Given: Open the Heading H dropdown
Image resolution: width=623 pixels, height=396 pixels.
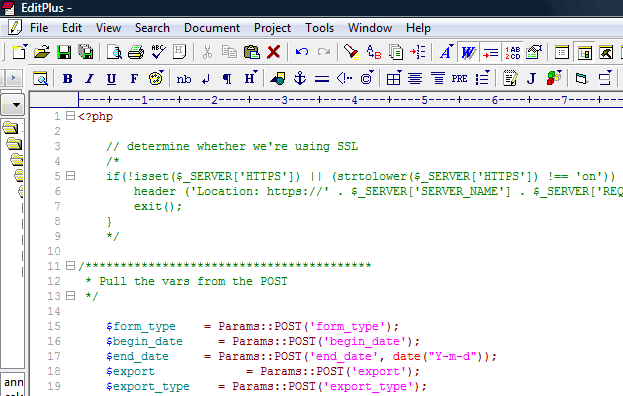Looking at the screenshot, I should click(251, 78).
